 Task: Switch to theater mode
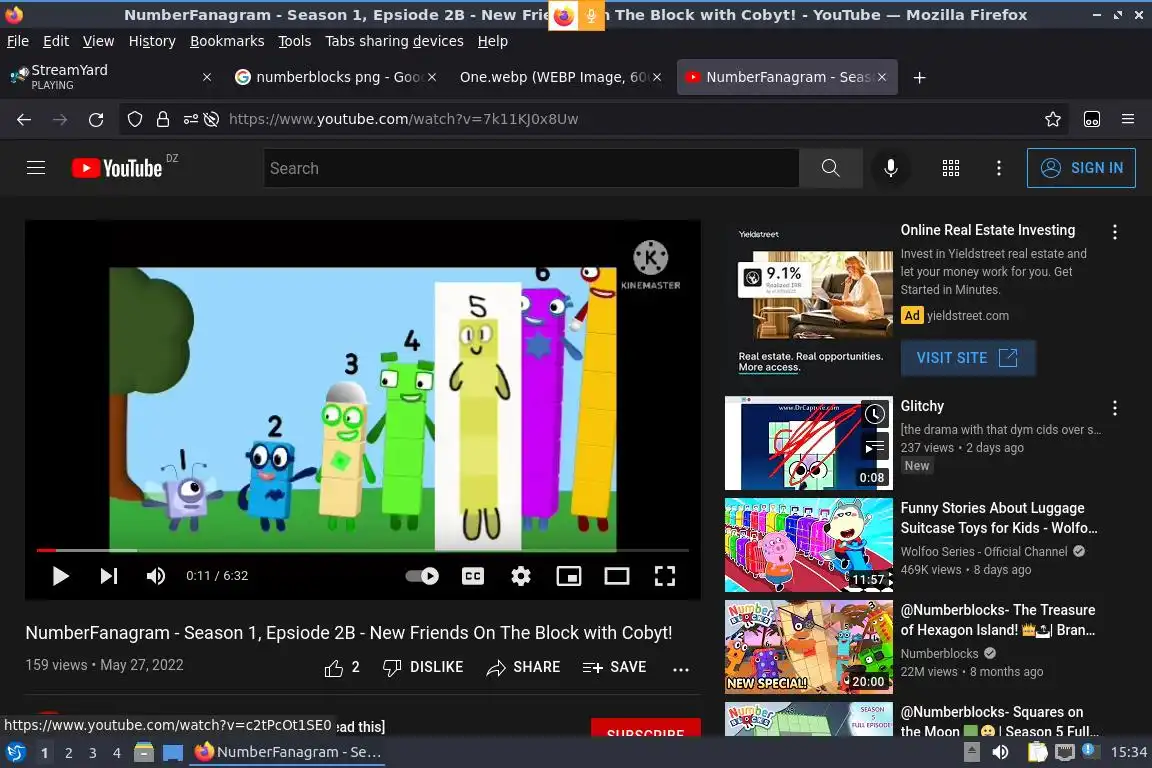[616, 576]
